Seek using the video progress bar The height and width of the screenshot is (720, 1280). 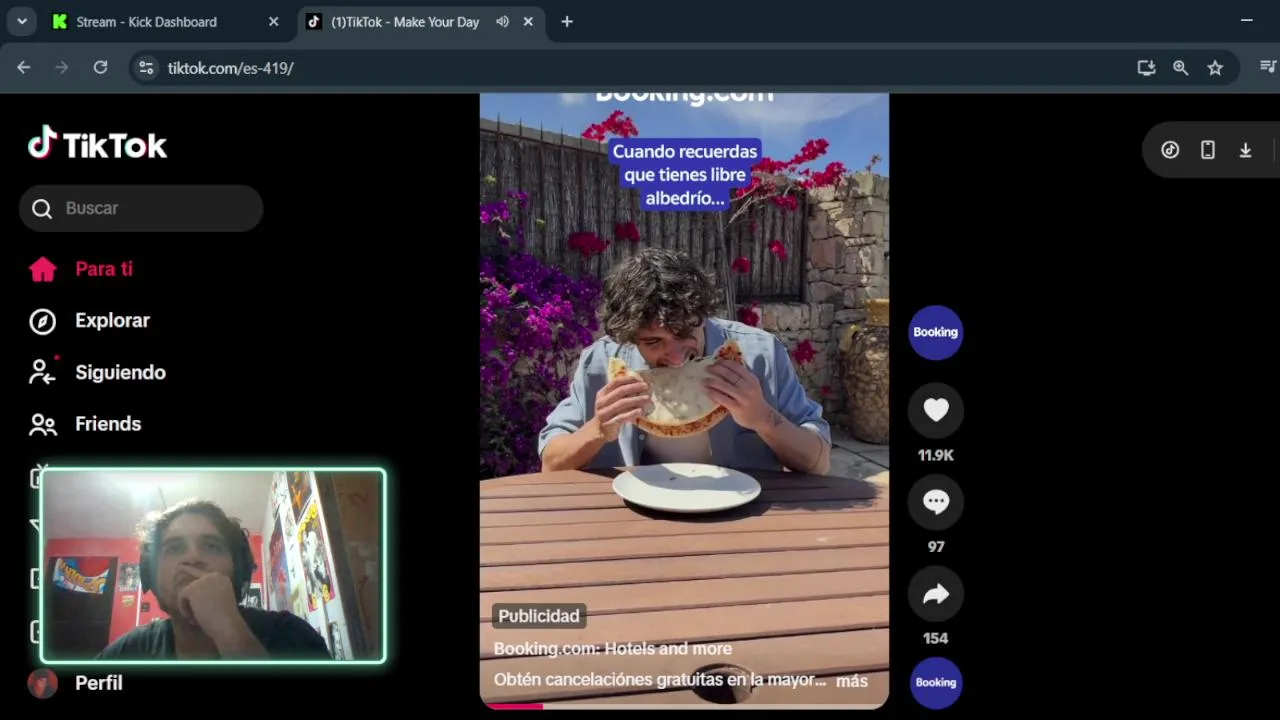pyautogui.click(x=684, y=706)
